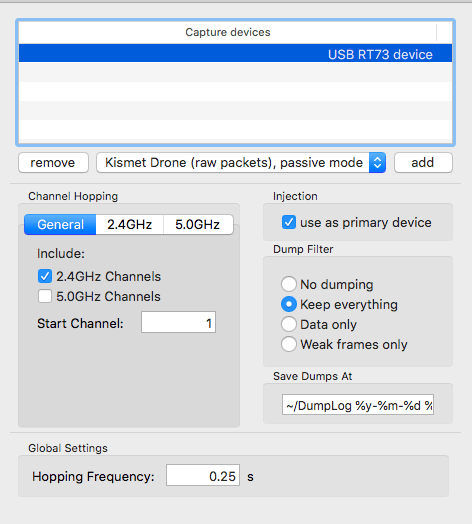472x524 pixels.
Task: Click the Hopping Frequency input field
Action: pos(203,475)
